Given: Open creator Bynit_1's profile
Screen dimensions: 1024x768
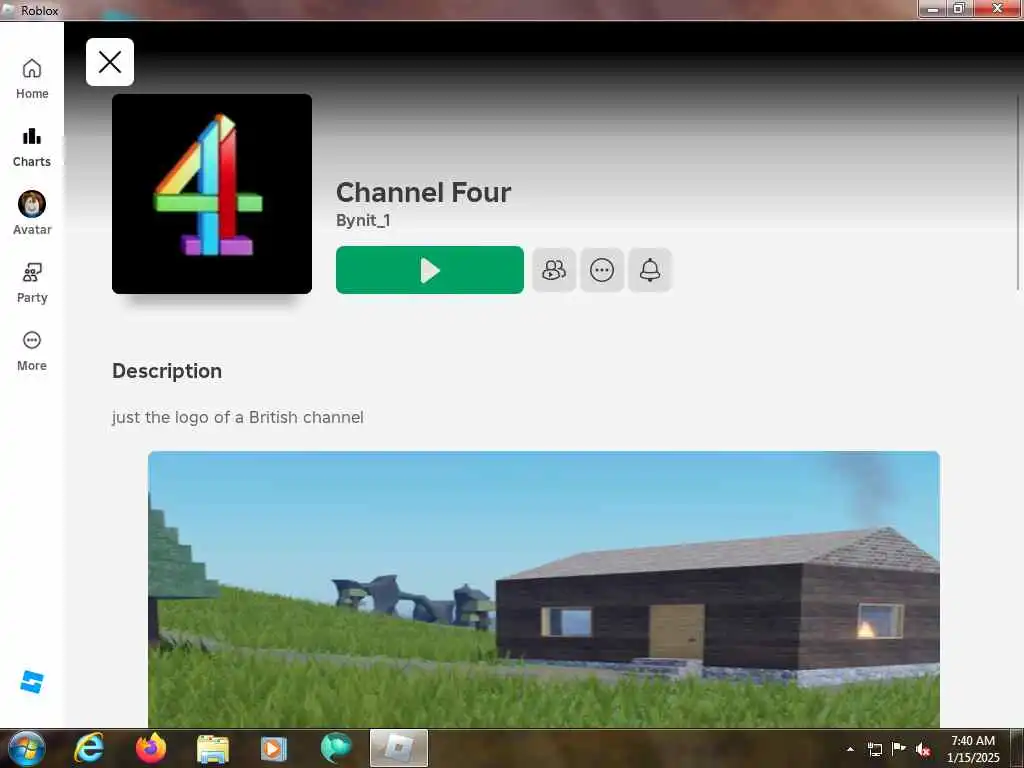Looking at the screenshot, I should click(x=363, y=221).
